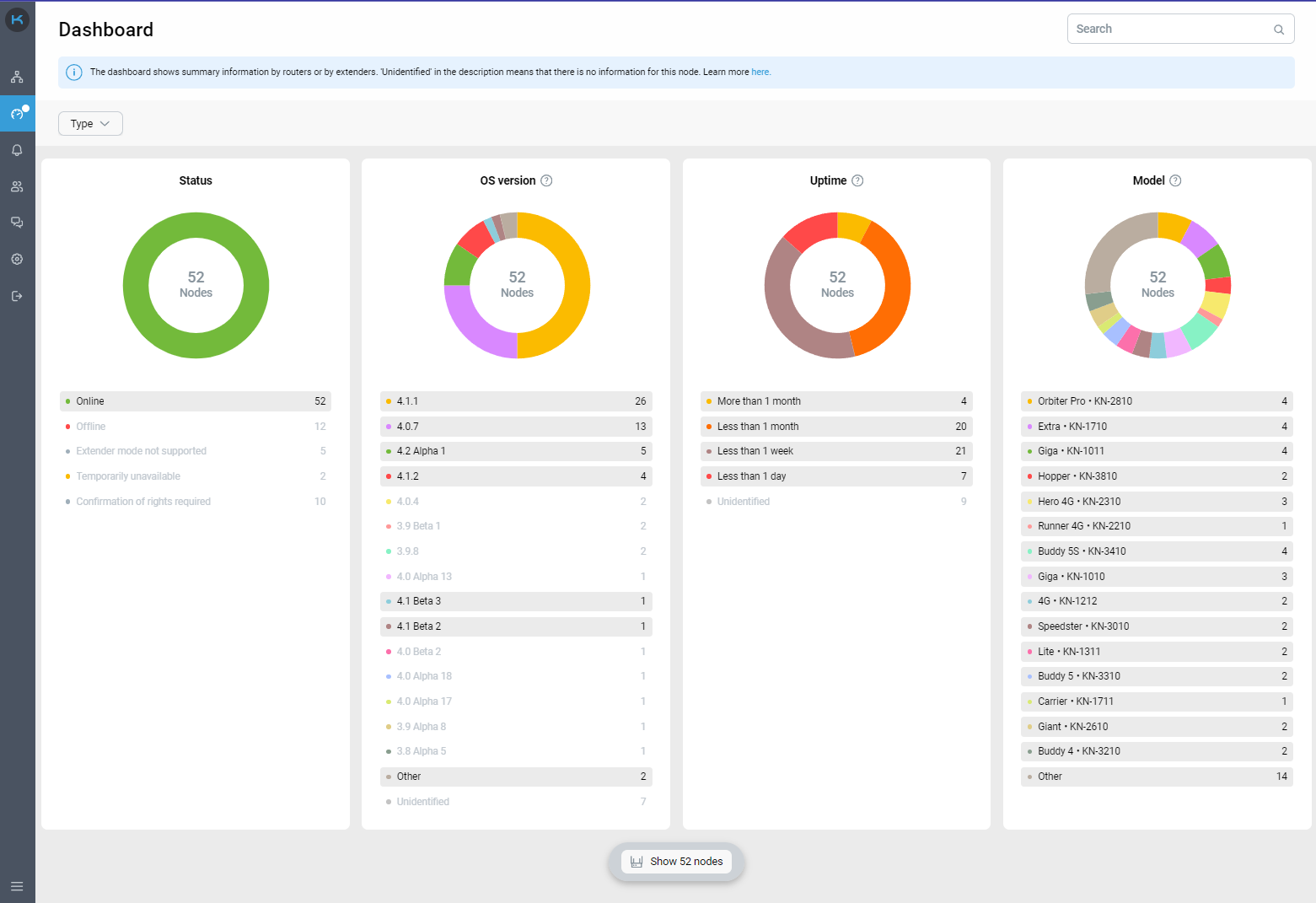Screen dimensions: 1316x903
Task: Click inside the Search field
Action: pyautogui.click(x=1172, y=28)
